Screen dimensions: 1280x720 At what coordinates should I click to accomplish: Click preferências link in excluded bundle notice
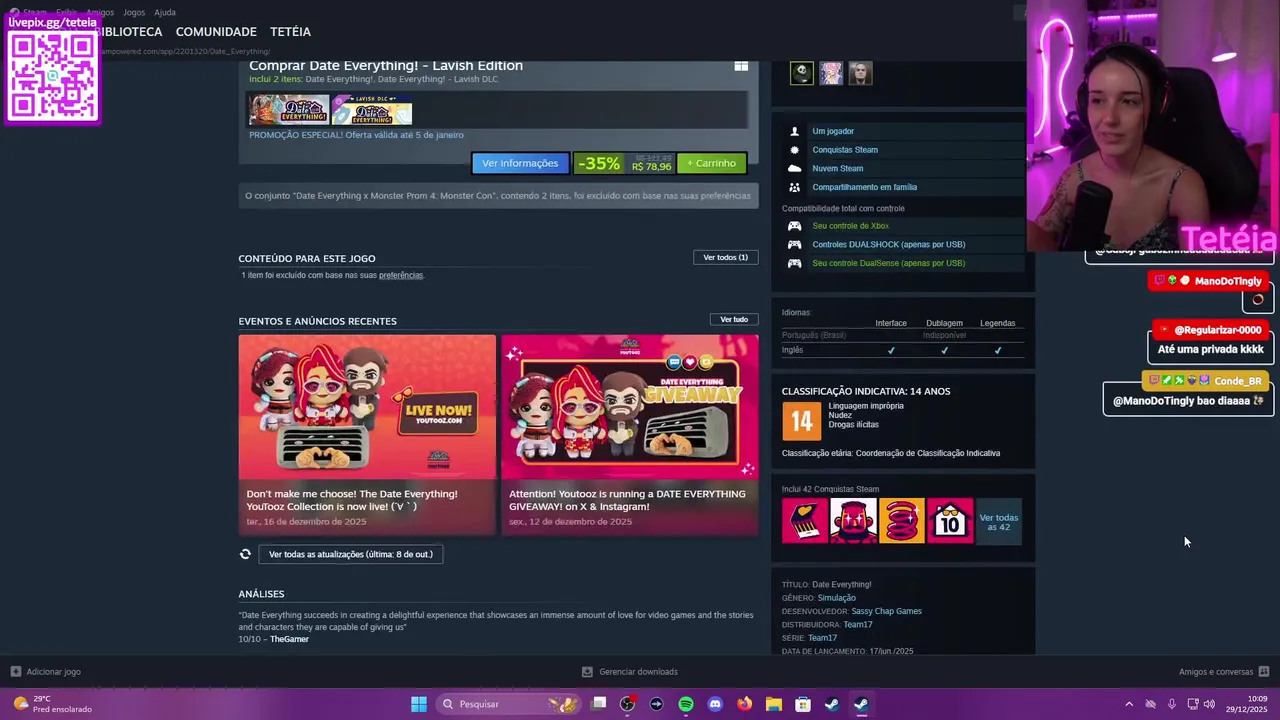point(726,195)
